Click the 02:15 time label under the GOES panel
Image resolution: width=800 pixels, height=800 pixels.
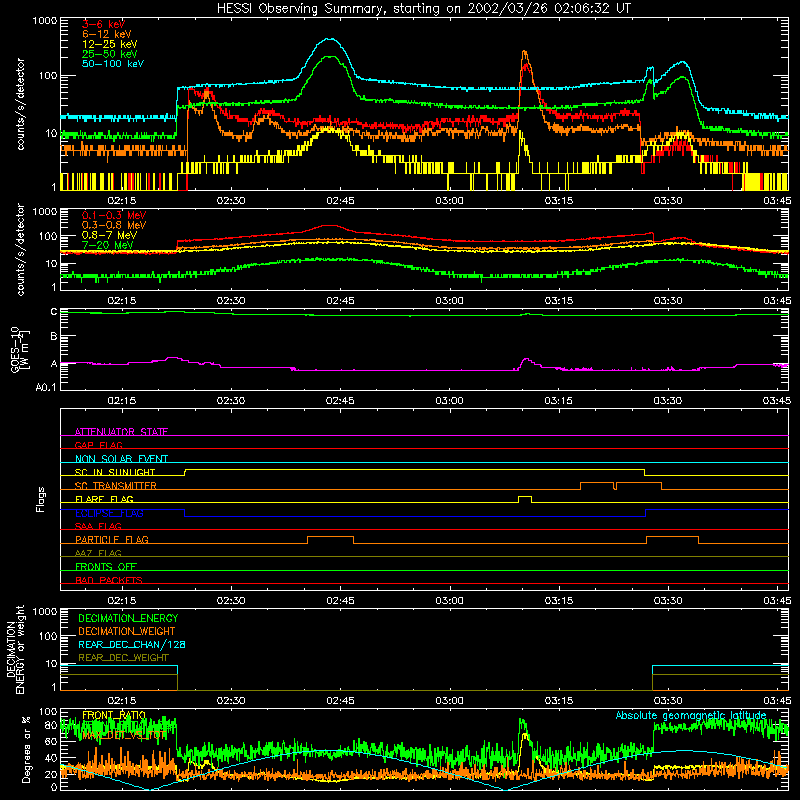121,401
